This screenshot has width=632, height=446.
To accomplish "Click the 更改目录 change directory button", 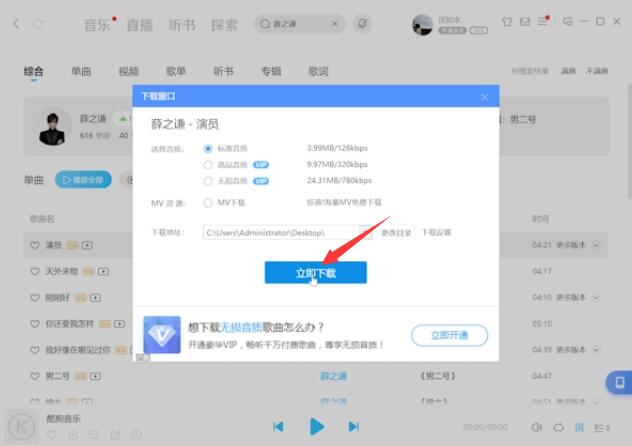I will [396, 232].
